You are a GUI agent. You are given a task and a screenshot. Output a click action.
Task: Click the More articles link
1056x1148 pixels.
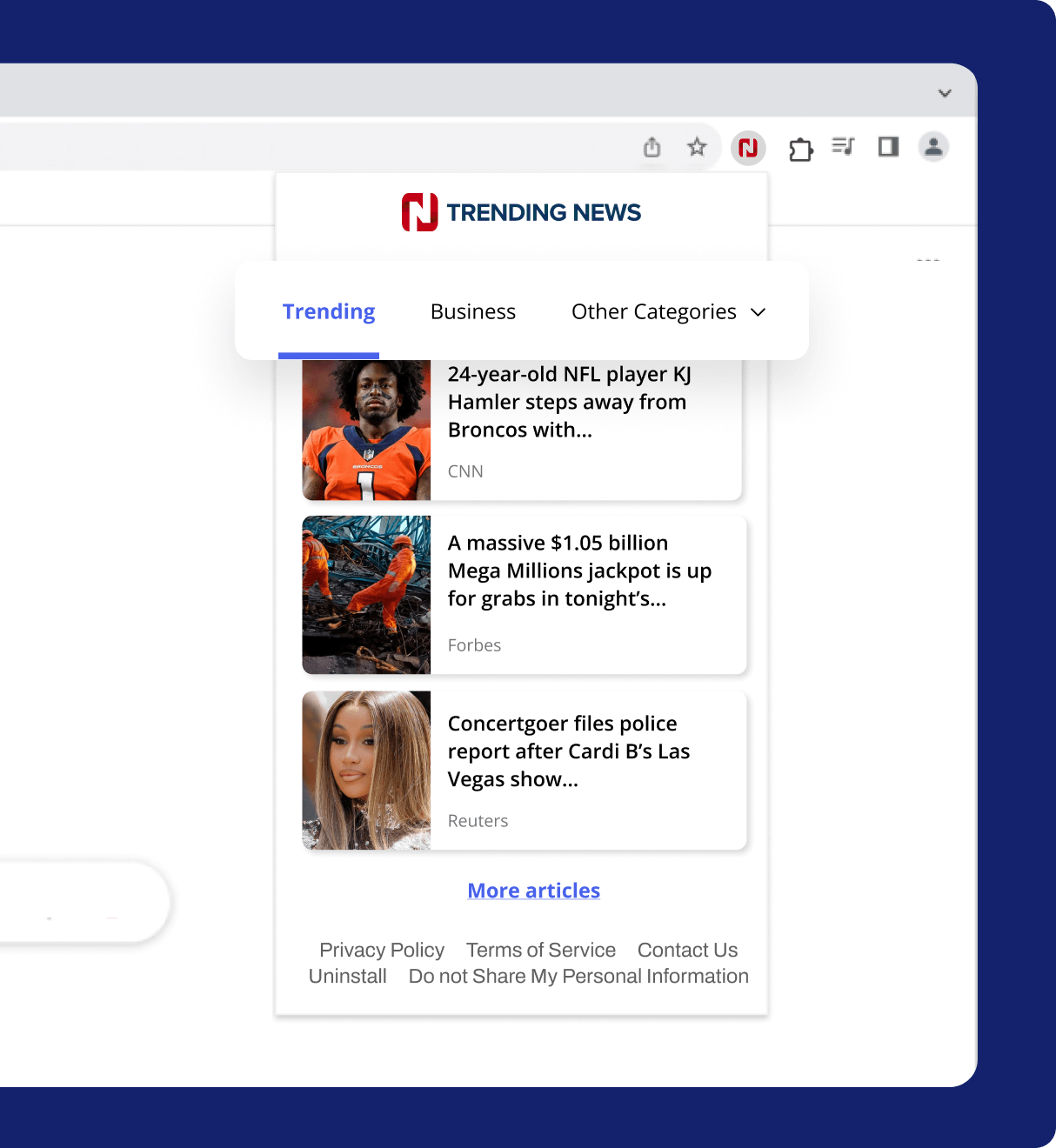(x=533, y=891)
